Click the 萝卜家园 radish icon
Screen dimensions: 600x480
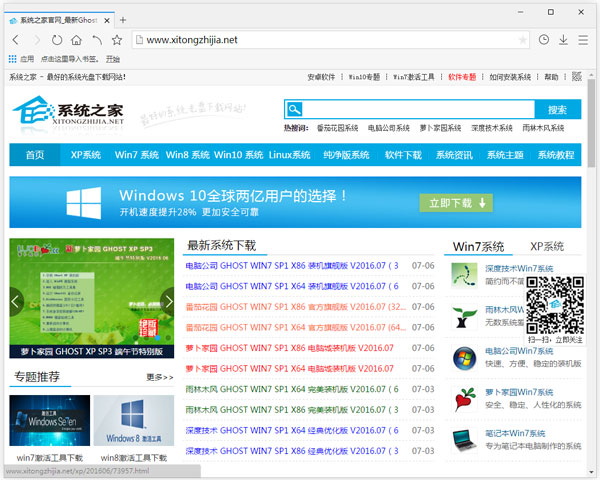click(x=464, y=399)
